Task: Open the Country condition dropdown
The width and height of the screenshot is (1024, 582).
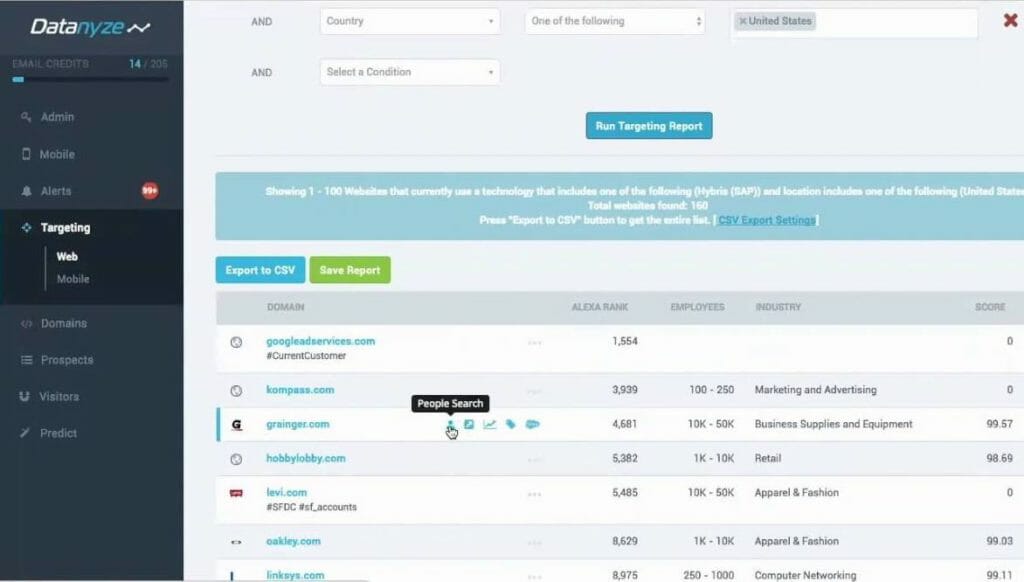Action: [410, 21]
